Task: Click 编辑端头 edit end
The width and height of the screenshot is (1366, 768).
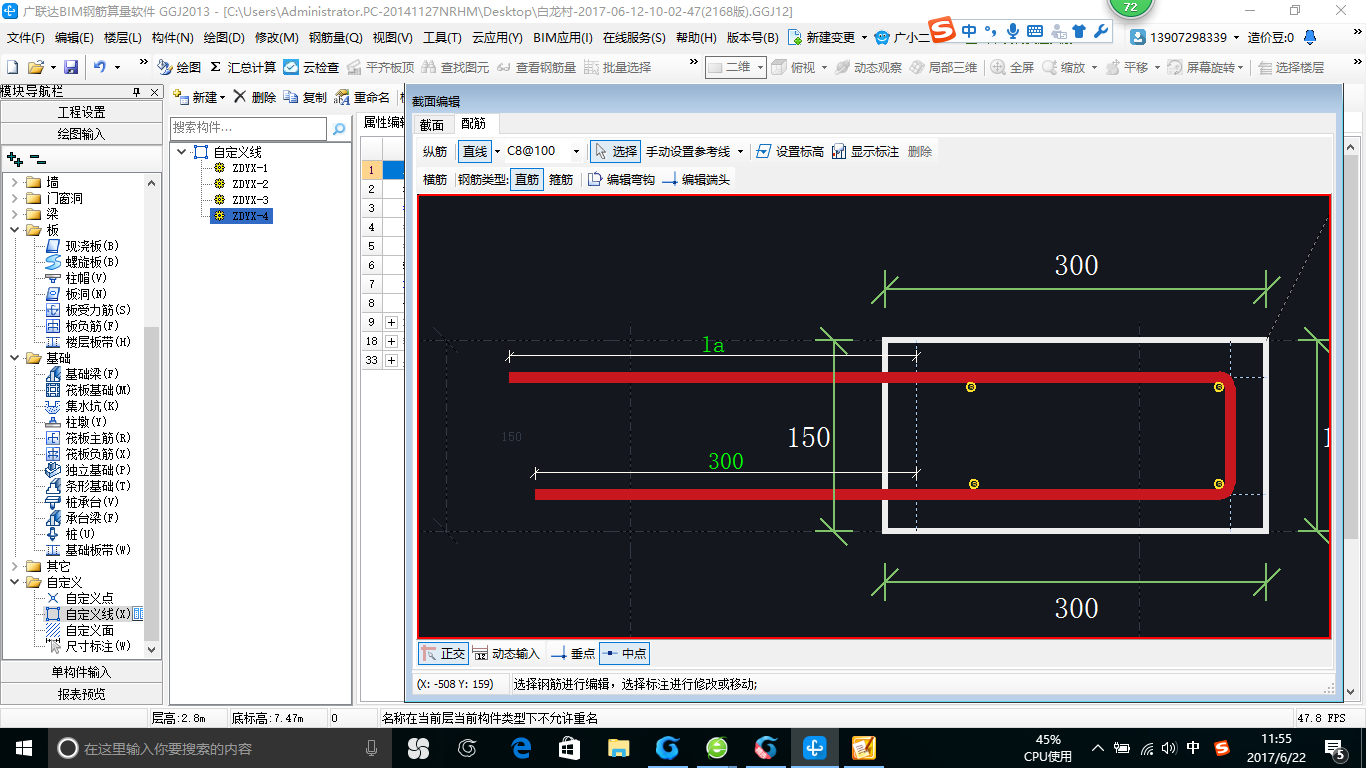Action: tap(696, 179)
